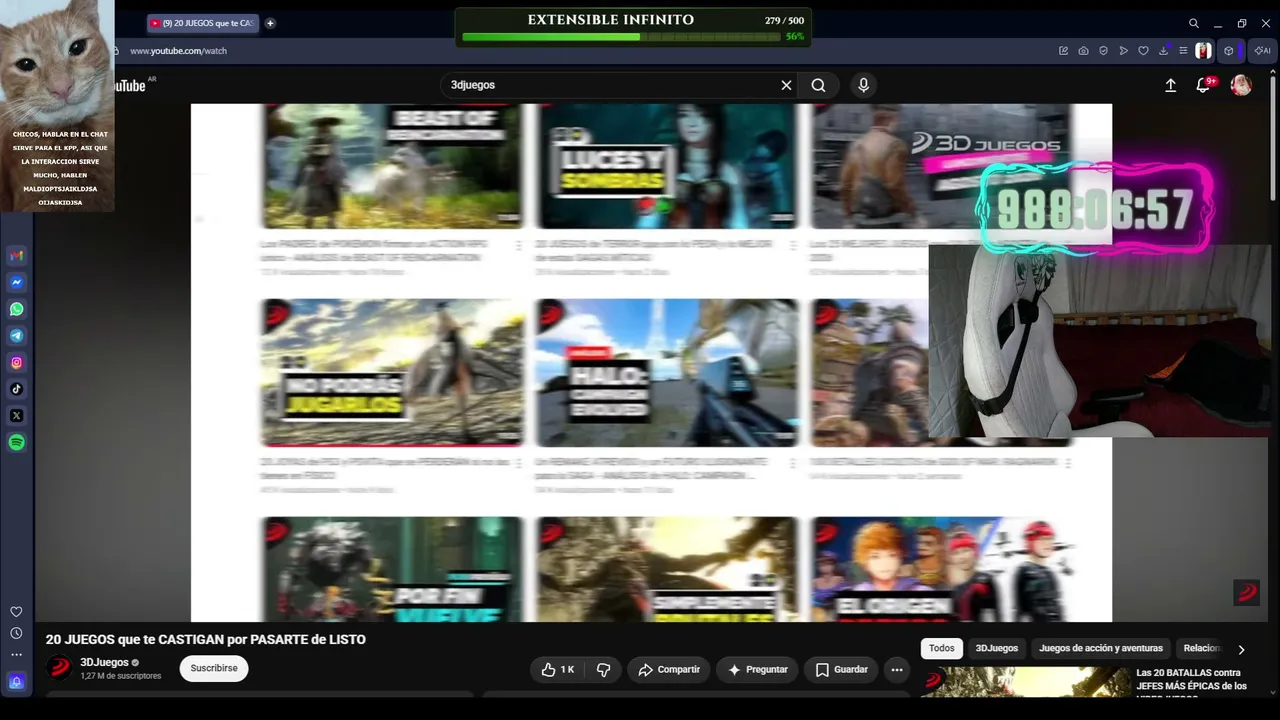
Task: Open the 'POR FIN' video thumbnail
Action: pyautogui.click(x=392, y=569)
